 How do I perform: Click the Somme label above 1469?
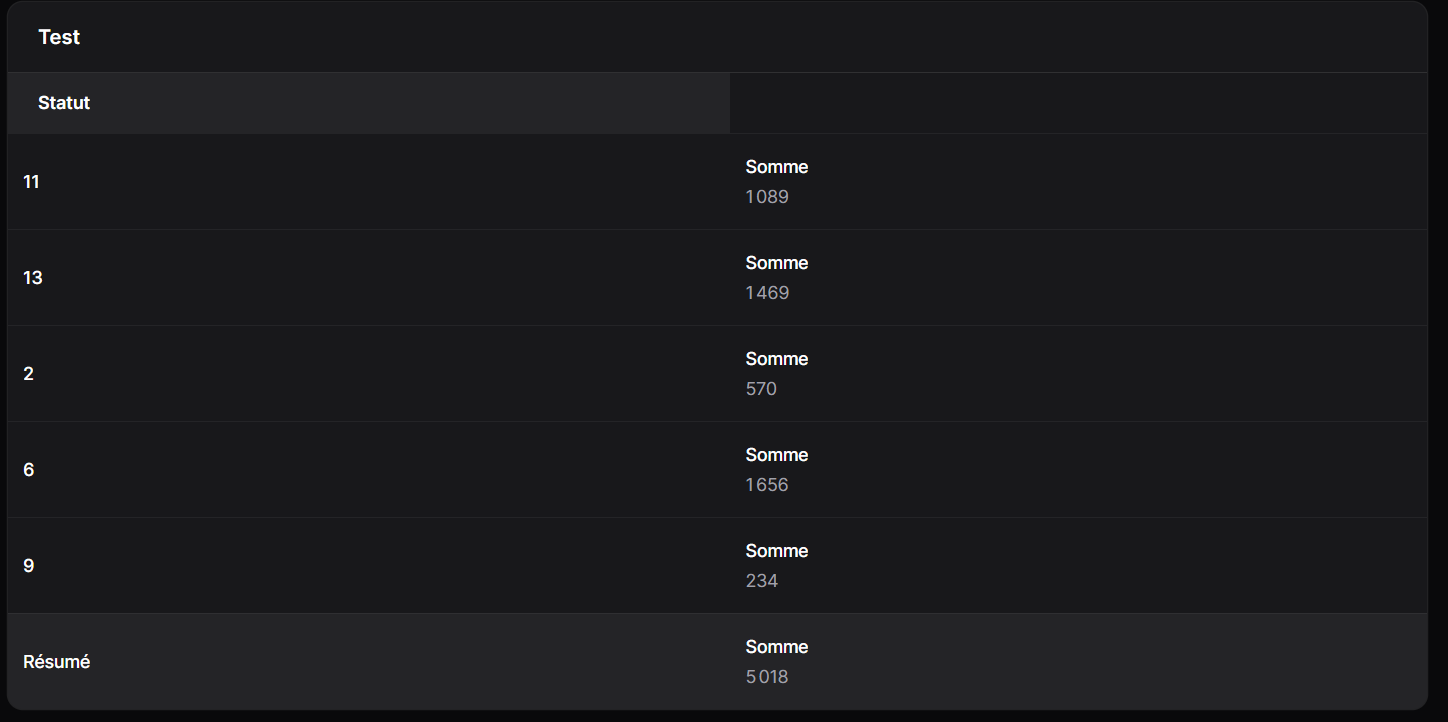[777, 263]
